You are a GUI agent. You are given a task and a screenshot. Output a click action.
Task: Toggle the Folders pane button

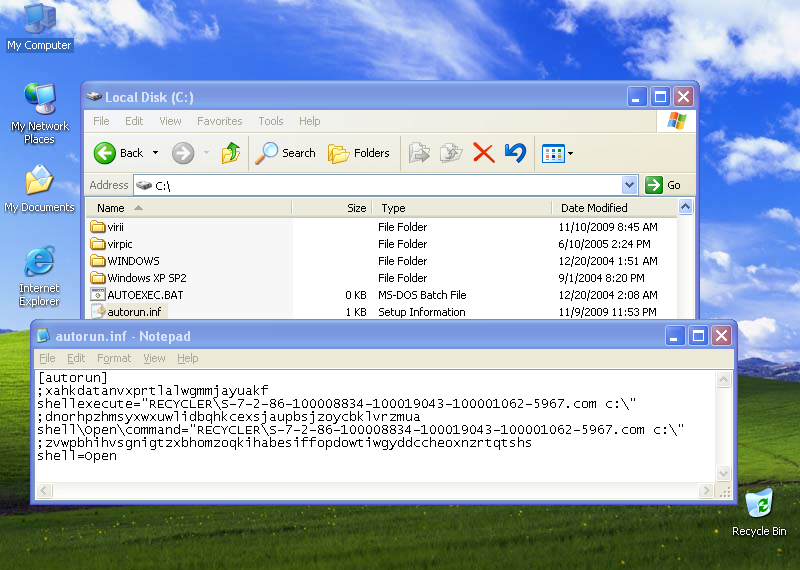point(359,153)
